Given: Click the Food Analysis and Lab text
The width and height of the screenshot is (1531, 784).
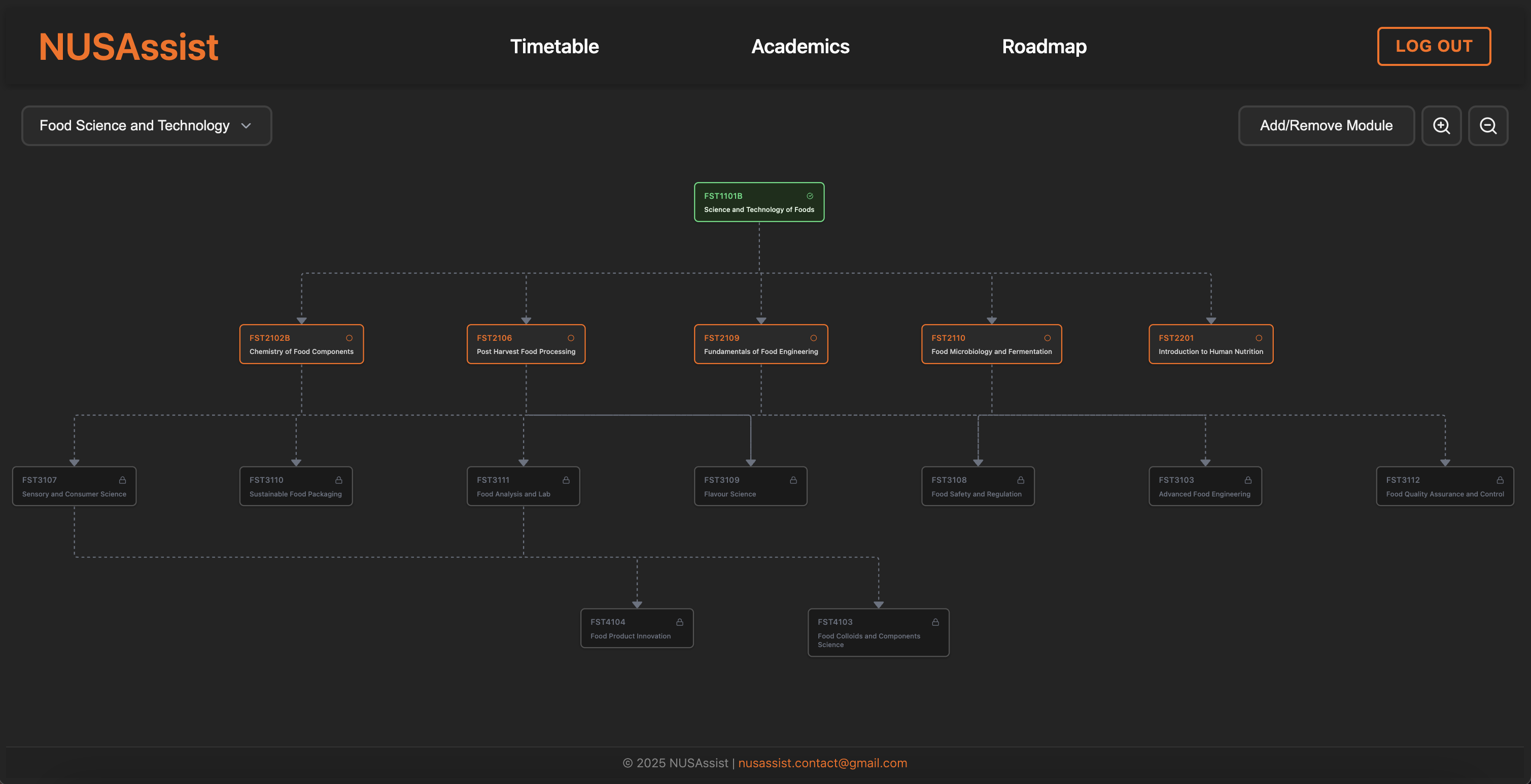Looking at the screenshot, I should [513, 494].
